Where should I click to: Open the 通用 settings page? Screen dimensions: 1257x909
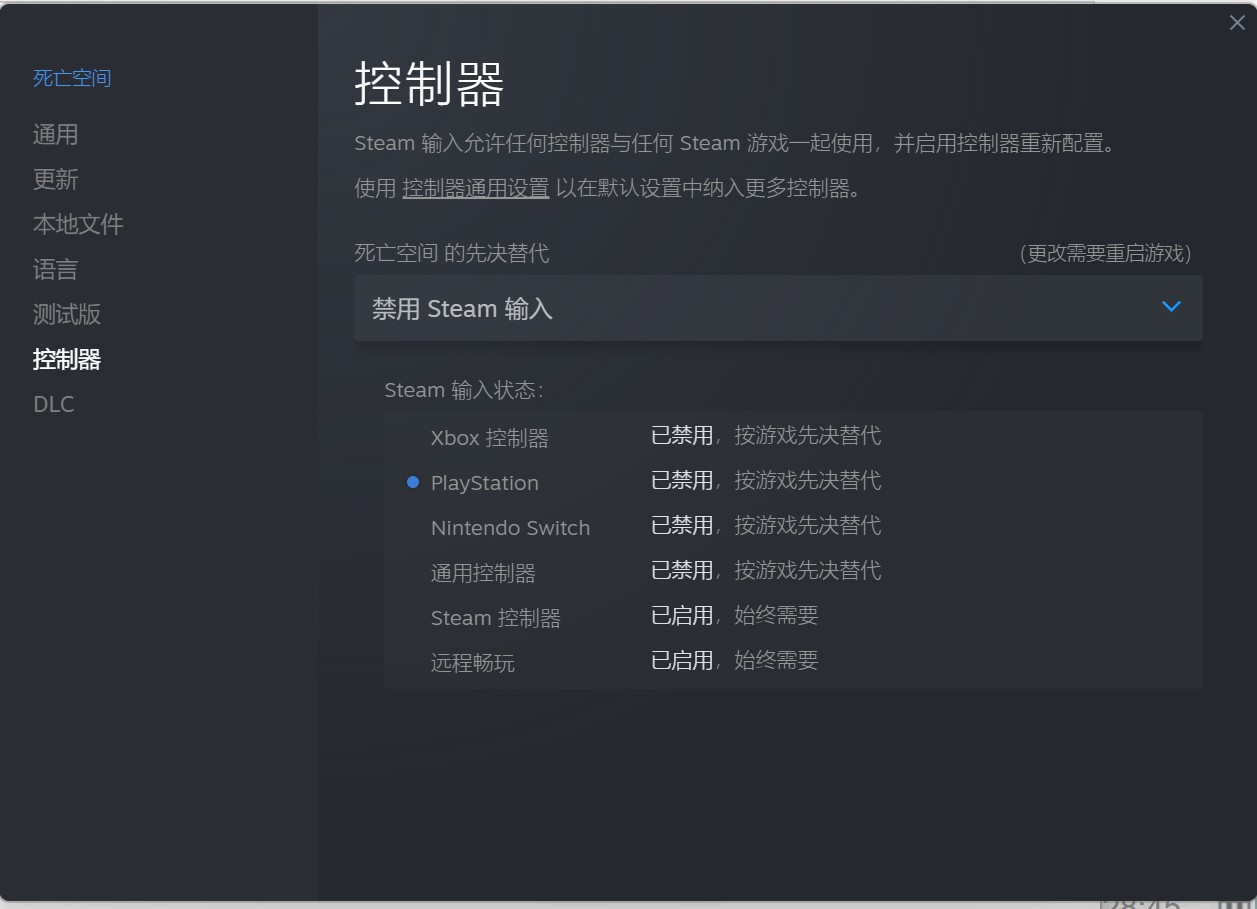tap(55, 135)
